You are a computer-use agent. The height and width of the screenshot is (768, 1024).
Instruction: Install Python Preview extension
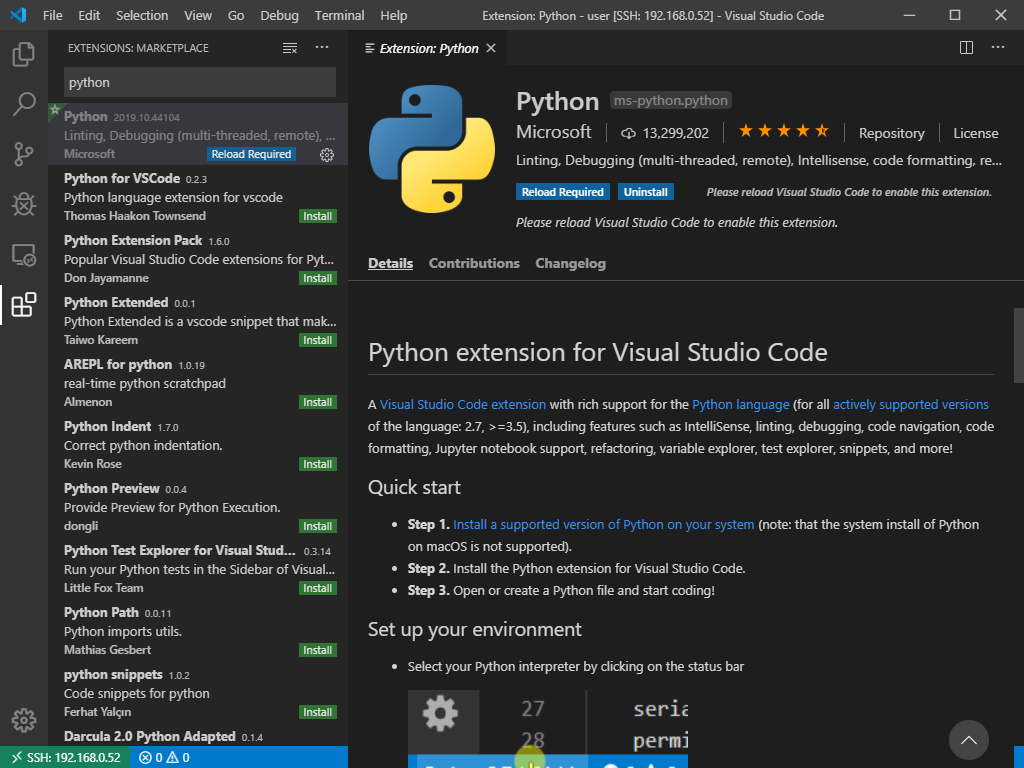pyautogui.click(x=317, y=526)
